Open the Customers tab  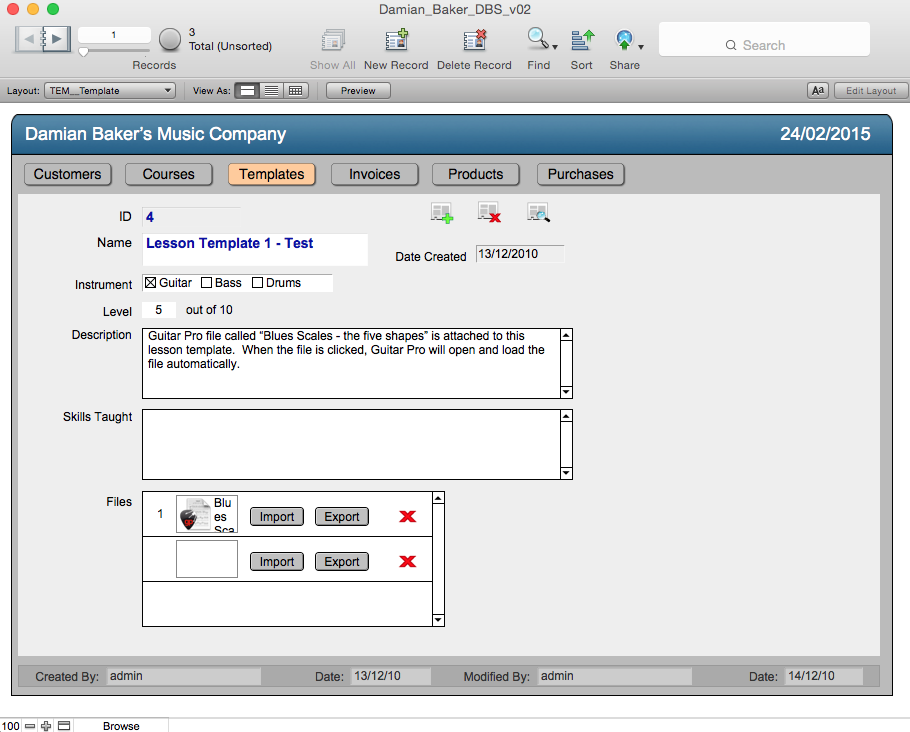[67, 174]
